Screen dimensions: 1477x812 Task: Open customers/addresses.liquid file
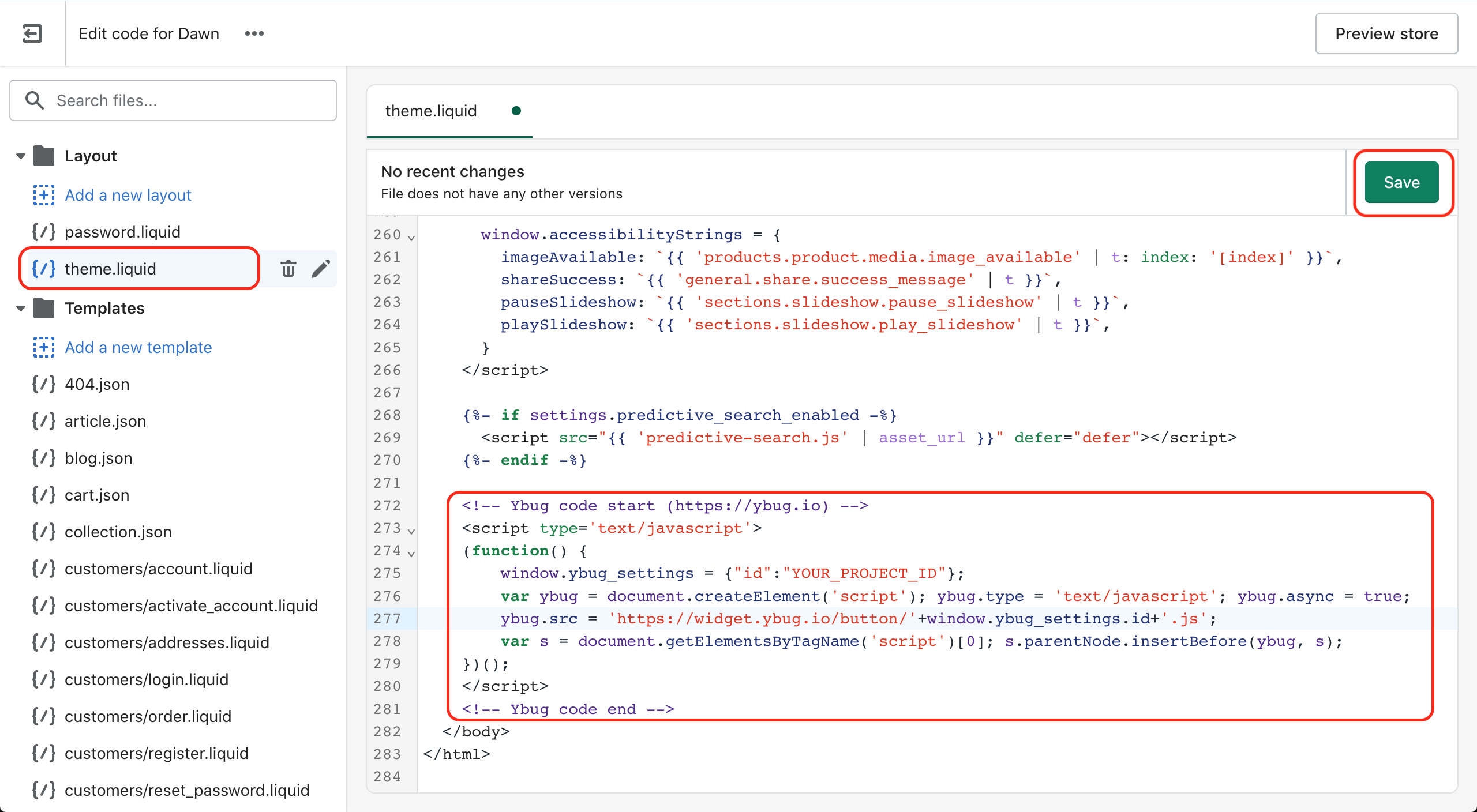click(167, 642)
